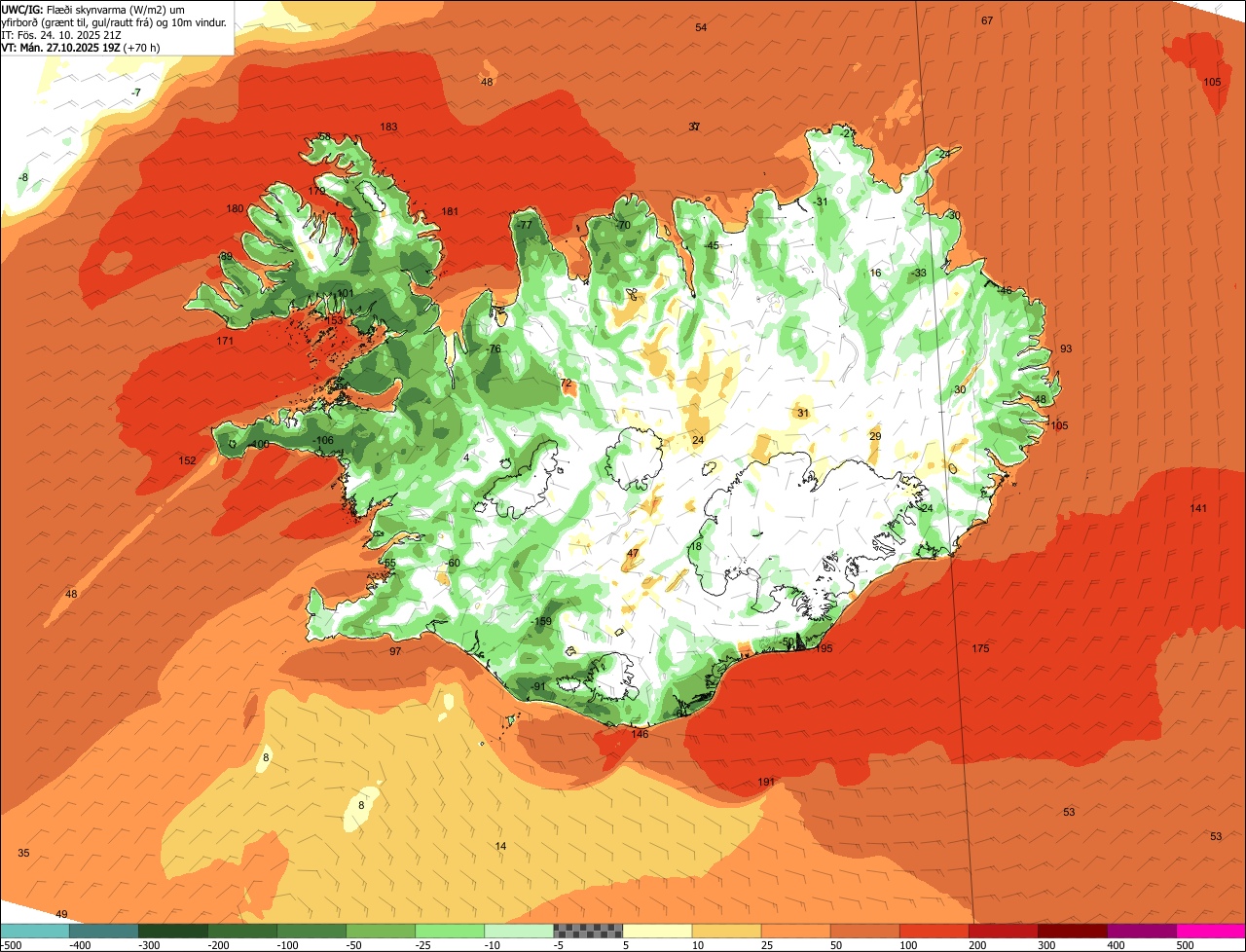
Task: Click the value -8 on the map
Action: [23, 178]
